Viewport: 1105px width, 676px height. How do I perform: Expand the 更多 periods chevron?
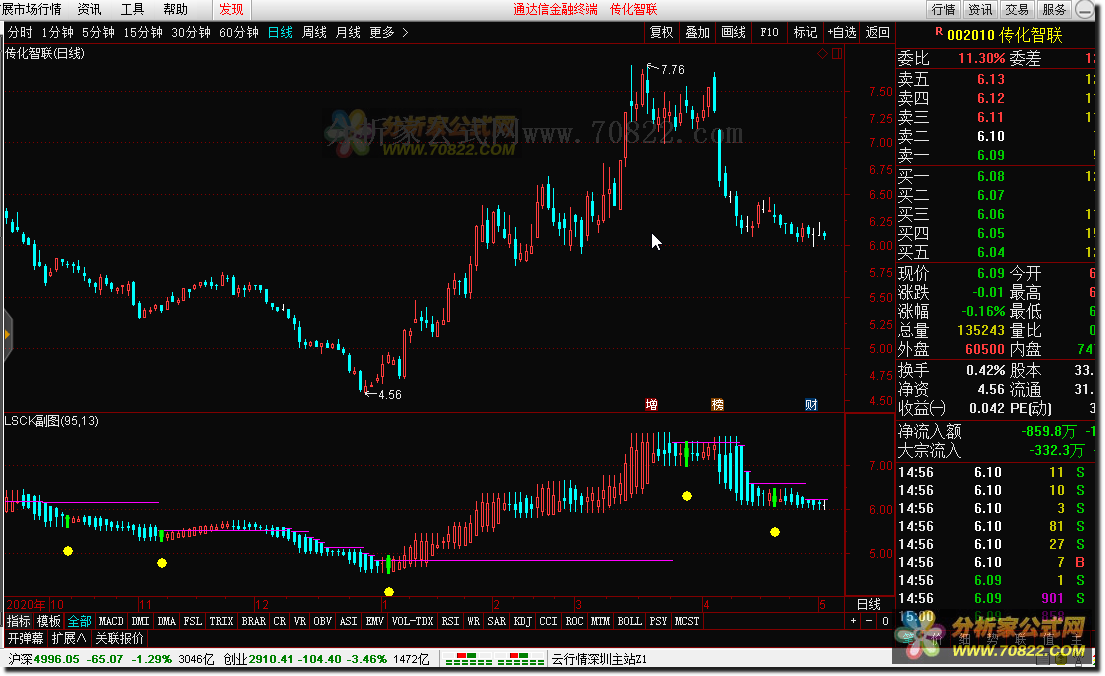tap(405, 32)
